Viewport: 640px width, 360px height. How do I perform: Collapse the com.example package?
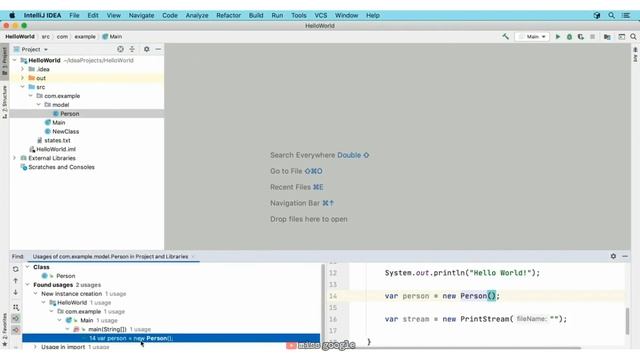[x=31, y=96]
